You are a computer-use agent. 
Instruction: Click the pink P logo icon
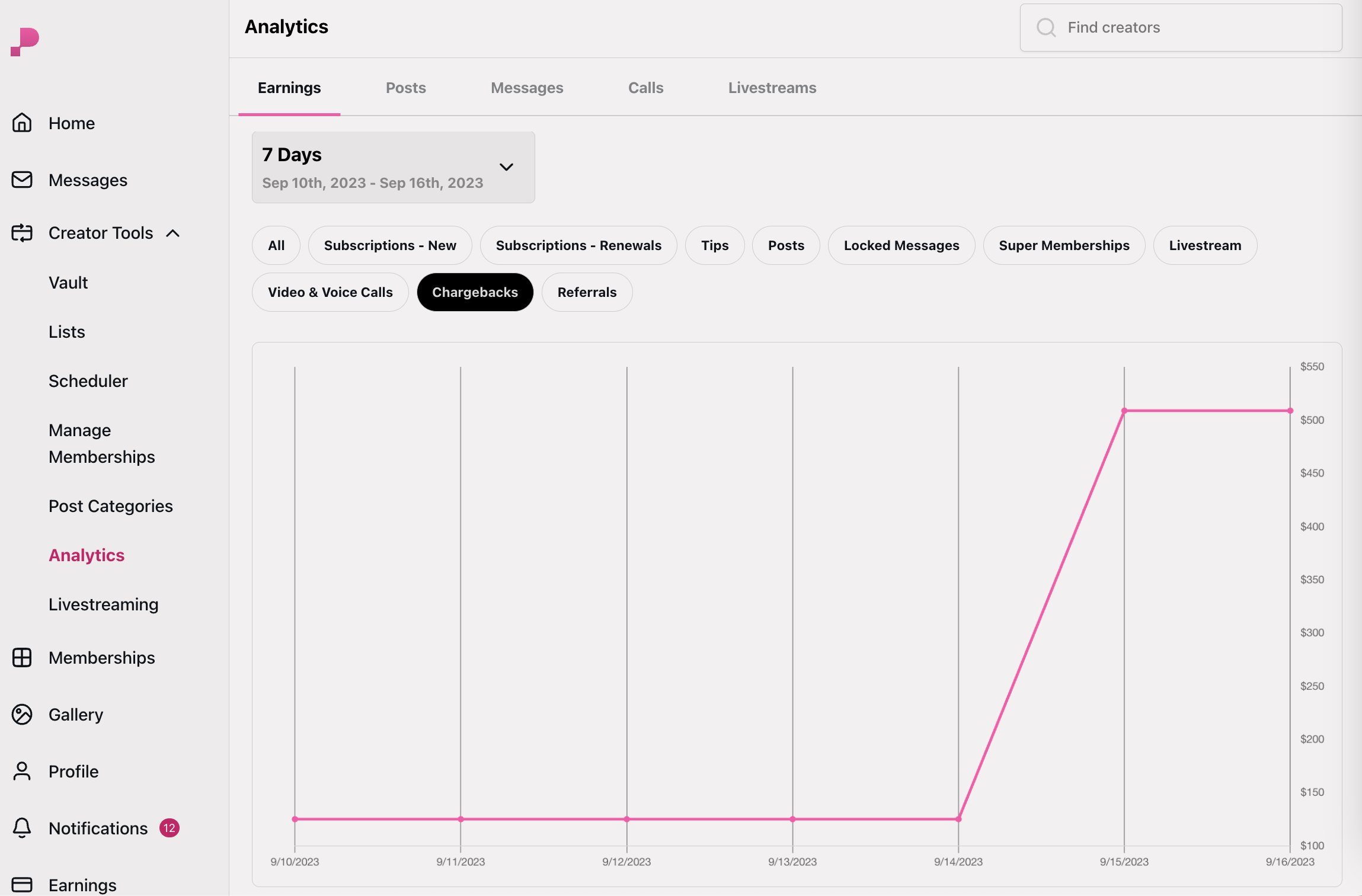pyautogui.click(x=25, y=41)
